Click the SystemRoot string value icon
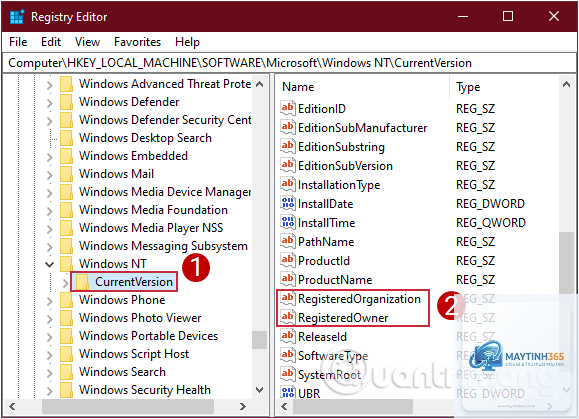The image size is (579, 419). 288,374
